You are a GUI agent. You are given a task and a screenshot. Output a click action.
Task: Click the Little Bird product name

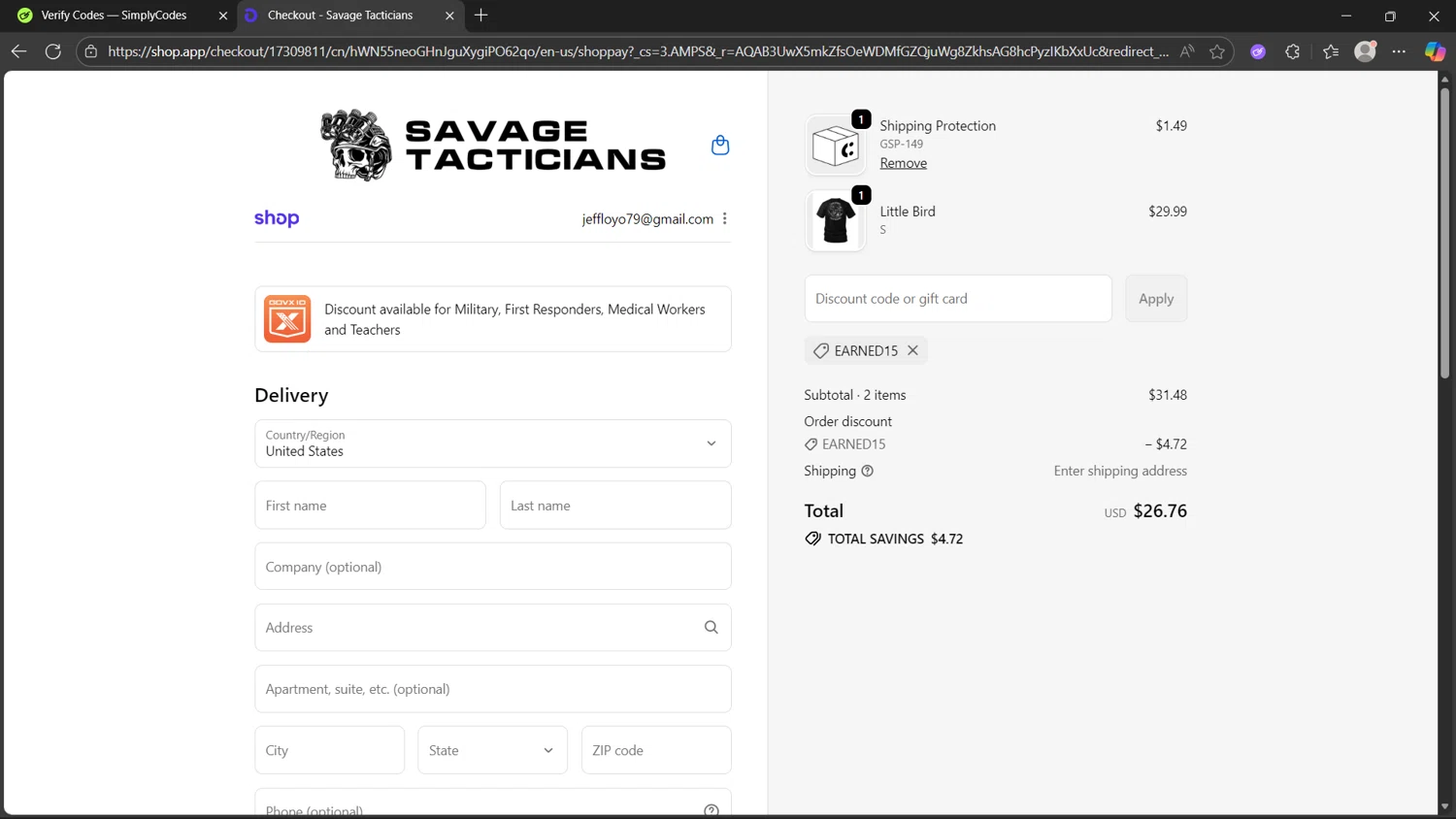(x=908, y=212)
